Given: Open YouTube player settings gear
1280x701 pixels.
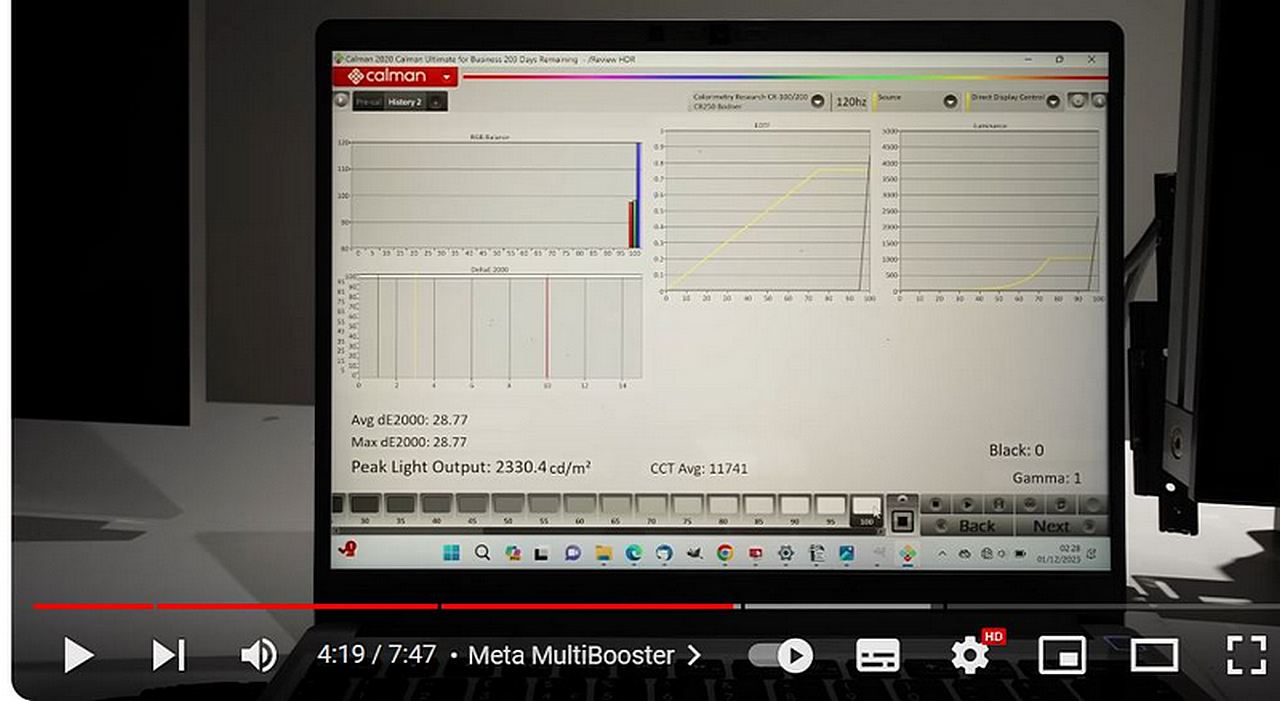Looking at the screenshot, I should pyautogui.click(x=970, y=656).
